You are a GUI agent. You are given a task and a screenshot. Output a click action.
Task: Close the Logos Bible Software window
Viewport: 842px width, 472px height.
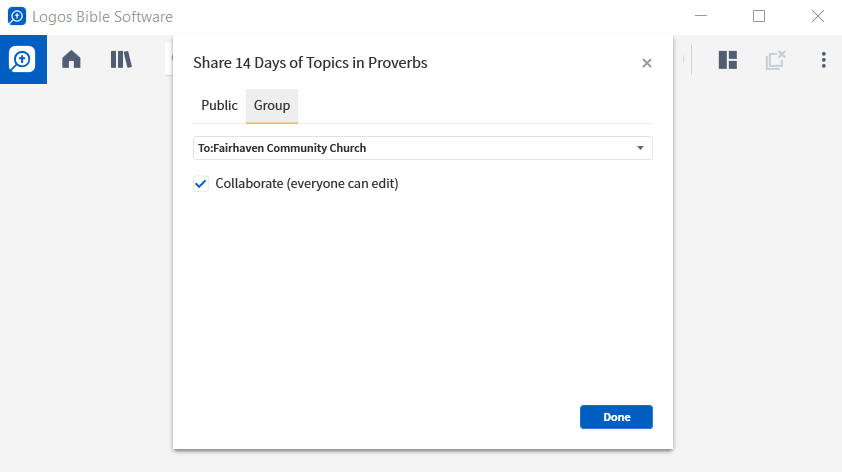817,16
